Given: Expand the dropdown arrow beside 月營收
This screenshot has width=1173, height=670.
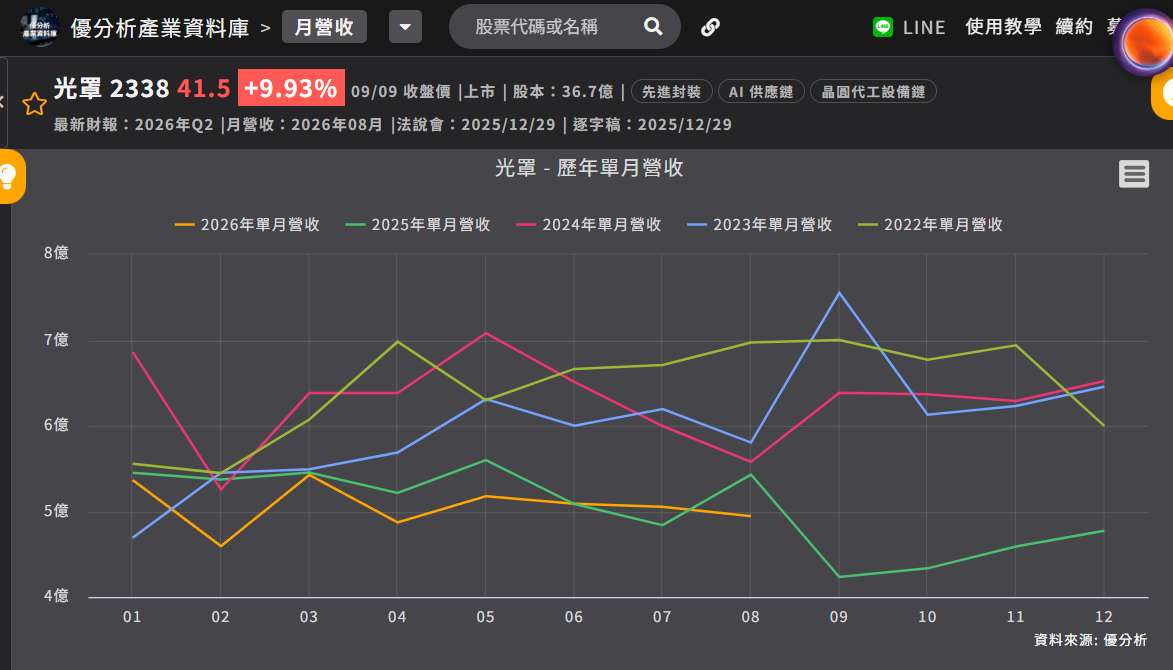Looking at the screenshot, I should pyautogui.click(x=405, y=27).
